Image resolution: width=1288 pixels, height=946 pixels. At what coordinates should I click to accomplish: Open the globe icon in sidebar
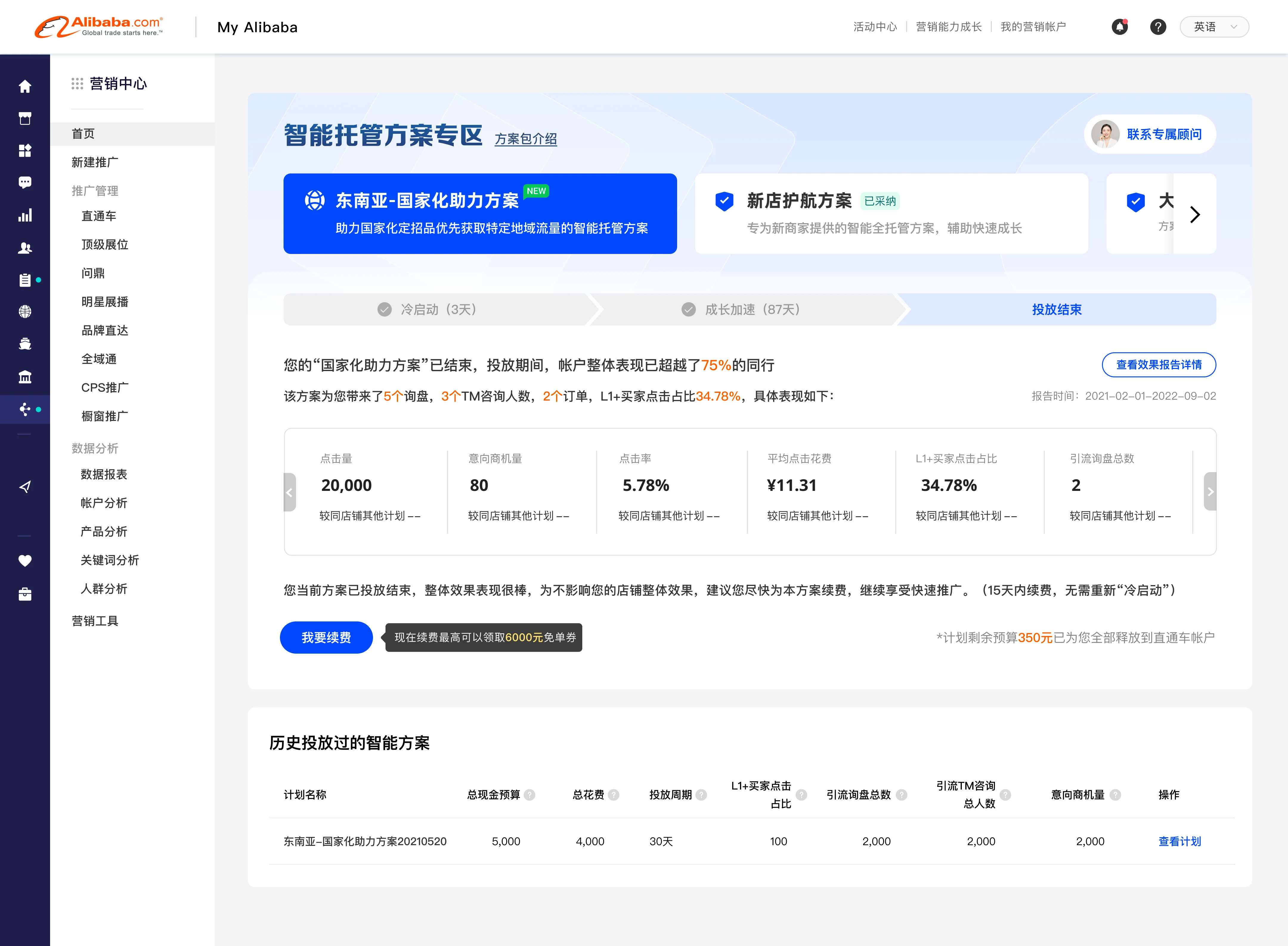tap(25, 311)
